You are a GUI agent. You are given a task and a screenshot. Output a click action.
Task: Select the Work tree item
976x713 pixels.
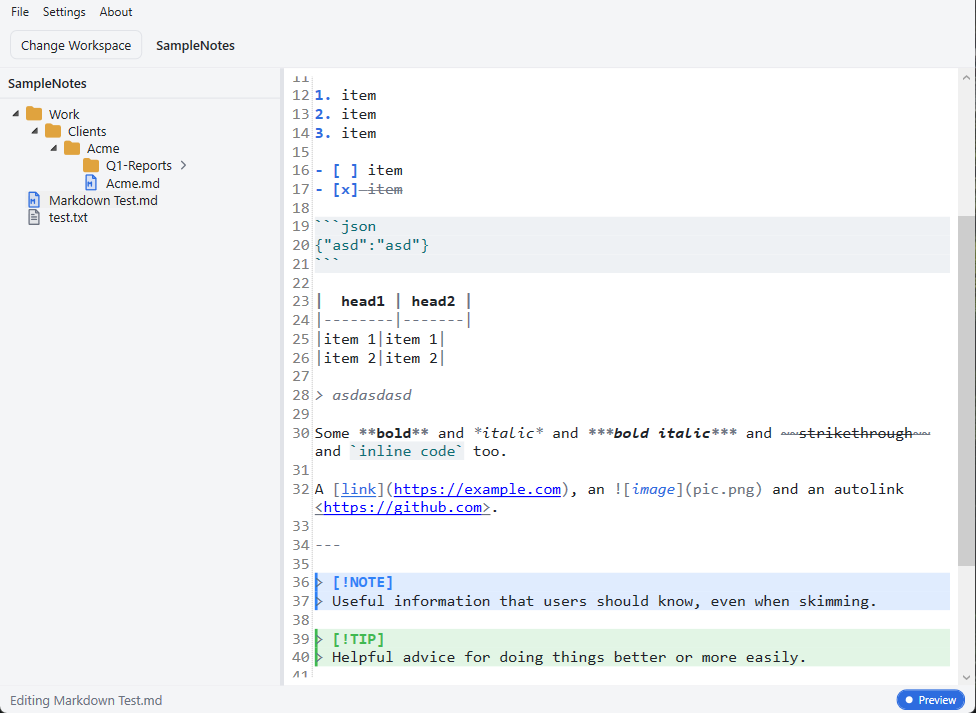64,115
